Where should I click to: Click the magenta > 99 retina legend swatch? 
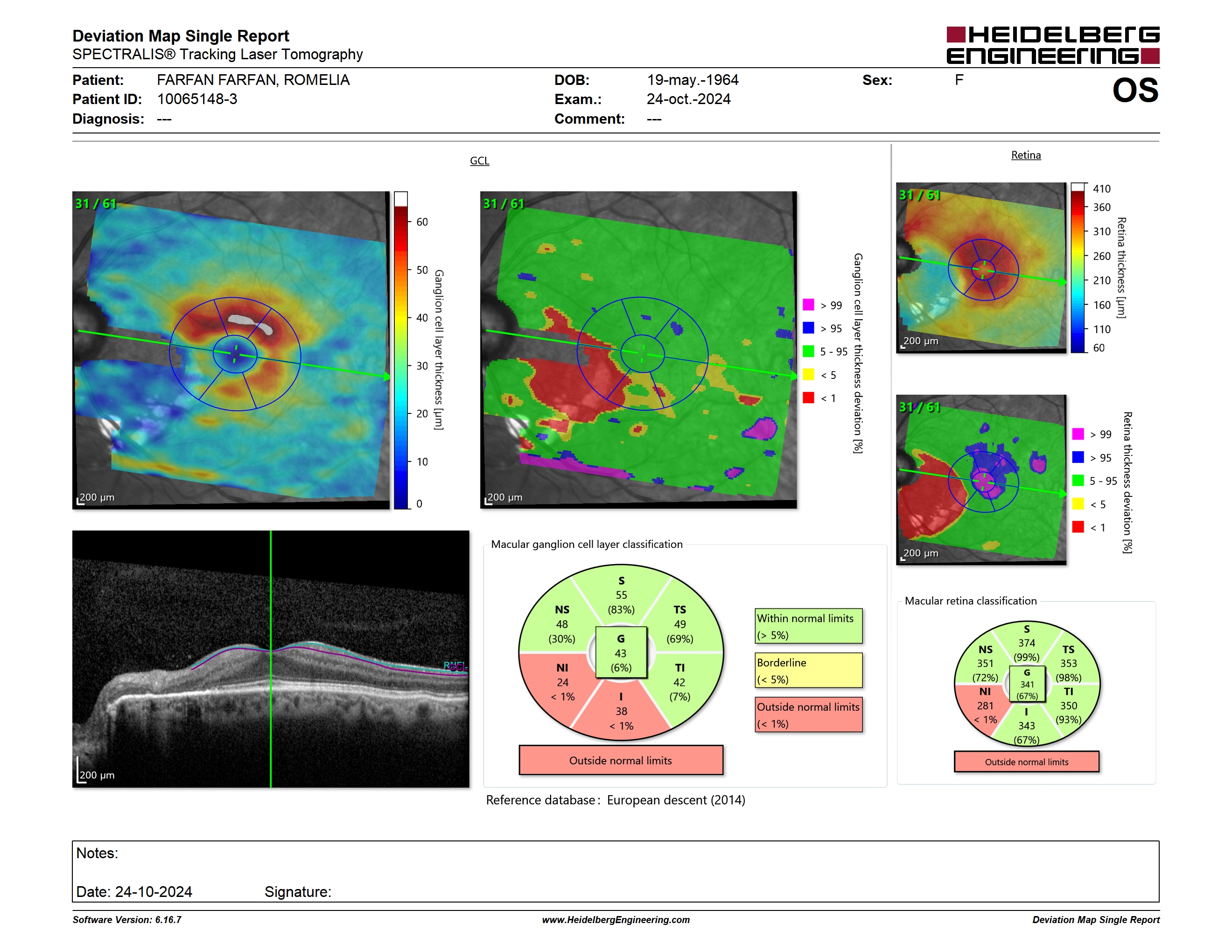1078,434
